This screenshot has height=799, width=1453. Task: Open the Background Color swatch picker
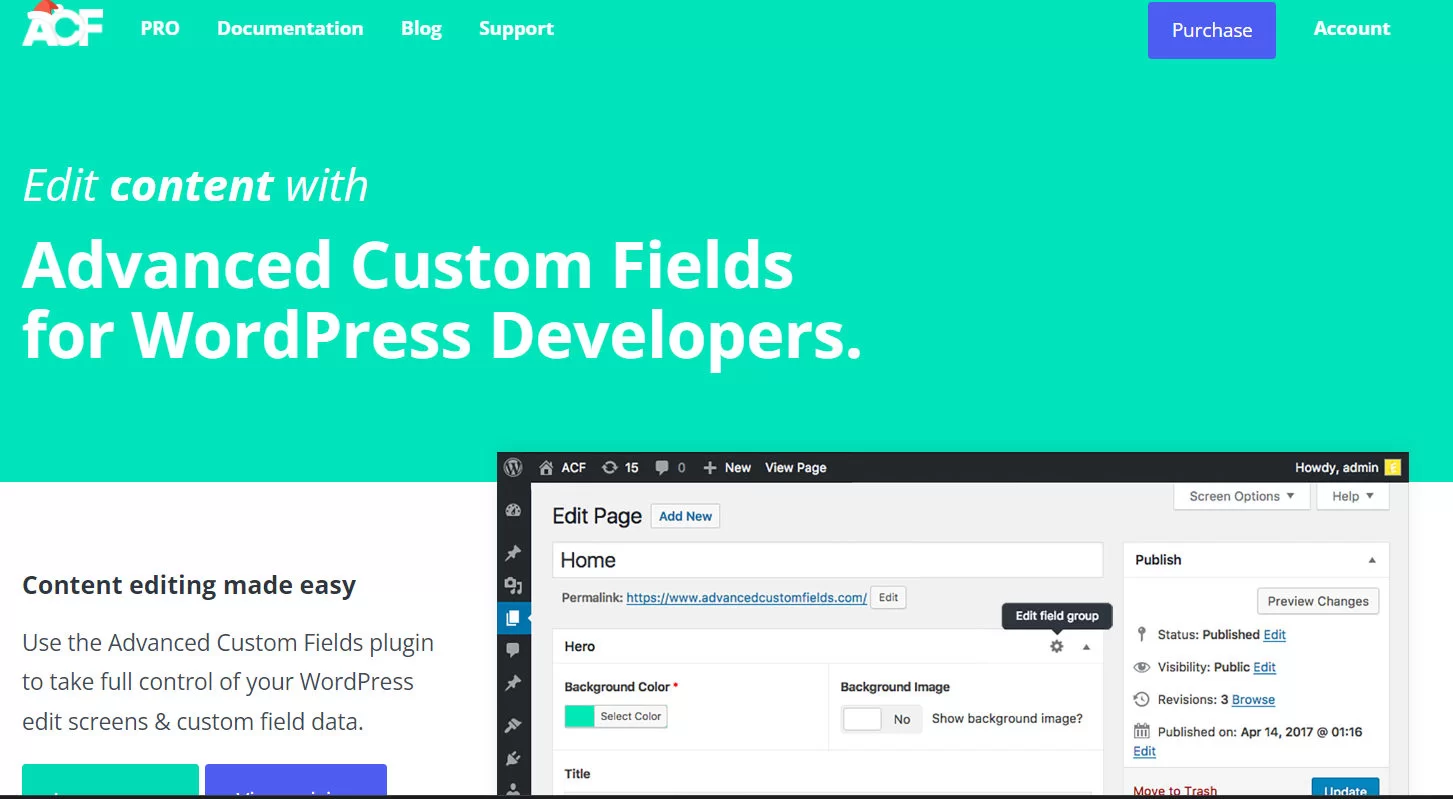pyautogui.click(x=579, y=716)
